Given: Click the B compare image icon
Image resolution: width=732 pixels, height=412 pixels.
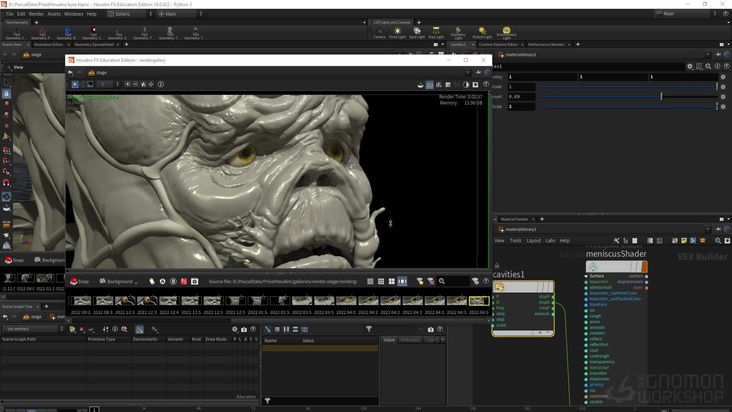Looking at the screenshot, I should click(173, 281).
